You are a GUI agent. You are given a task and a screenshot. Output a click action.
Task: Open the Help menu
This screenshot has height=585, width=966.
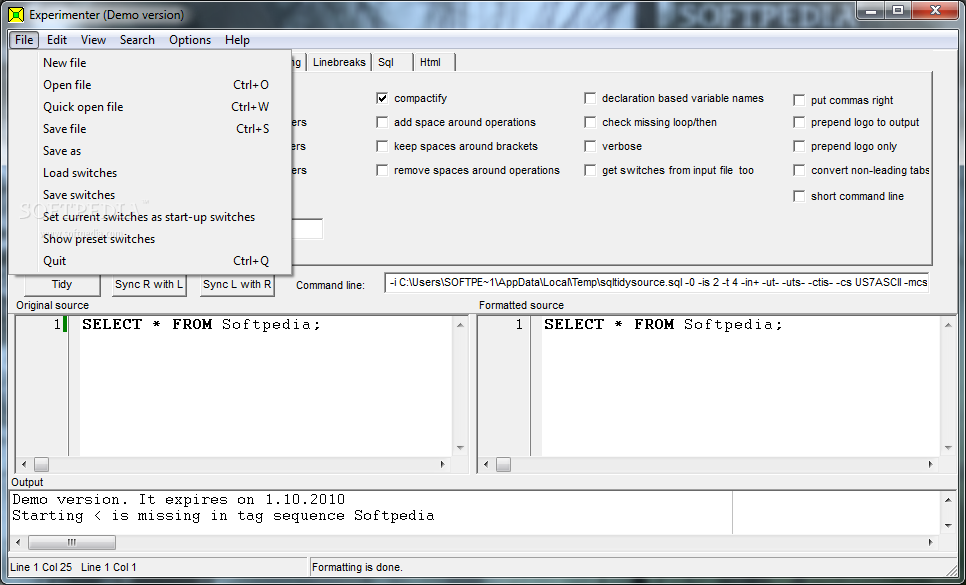coord(237,40)
